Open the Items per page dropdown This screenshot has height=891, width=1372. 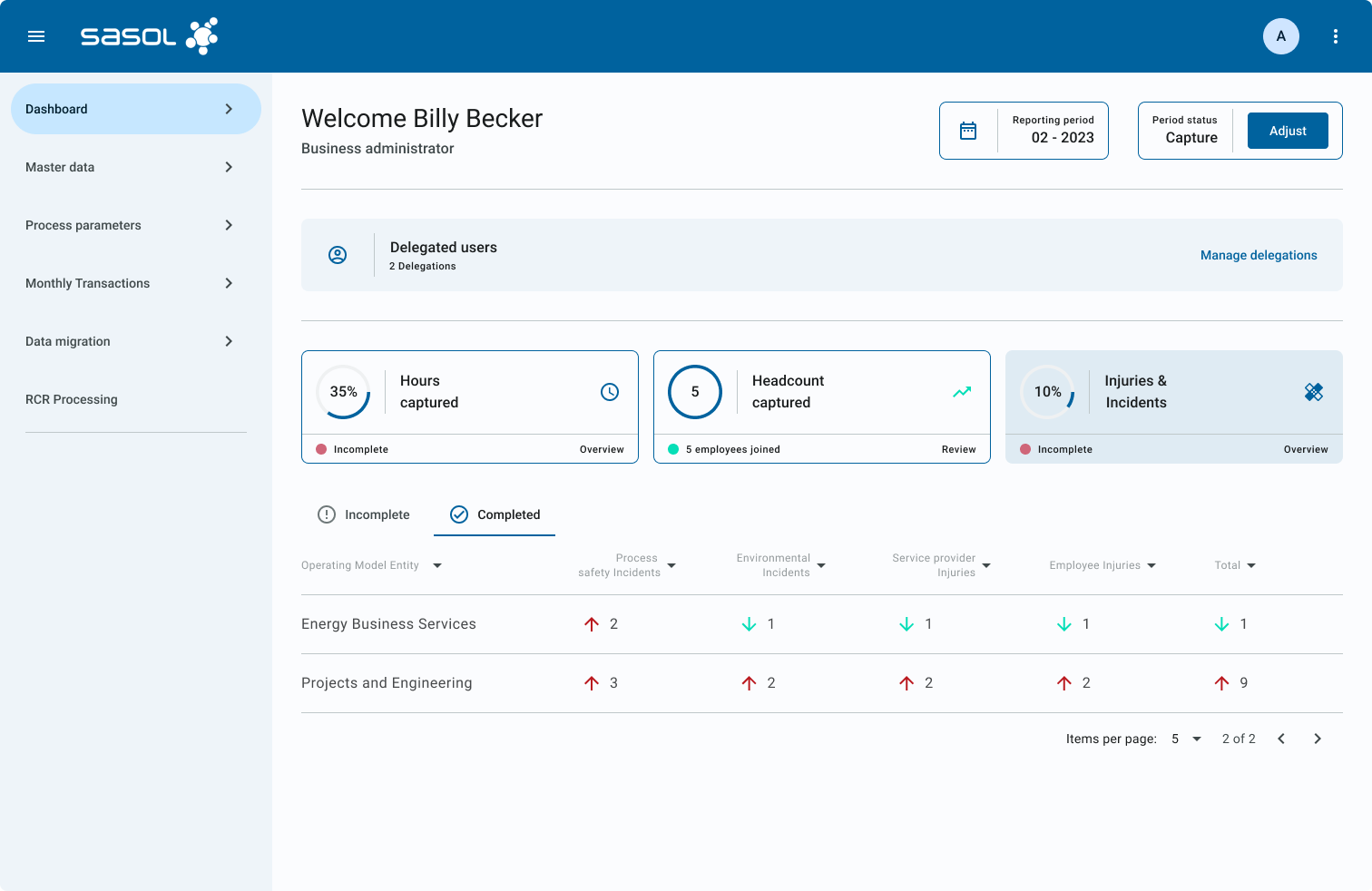click(1186, 739)
